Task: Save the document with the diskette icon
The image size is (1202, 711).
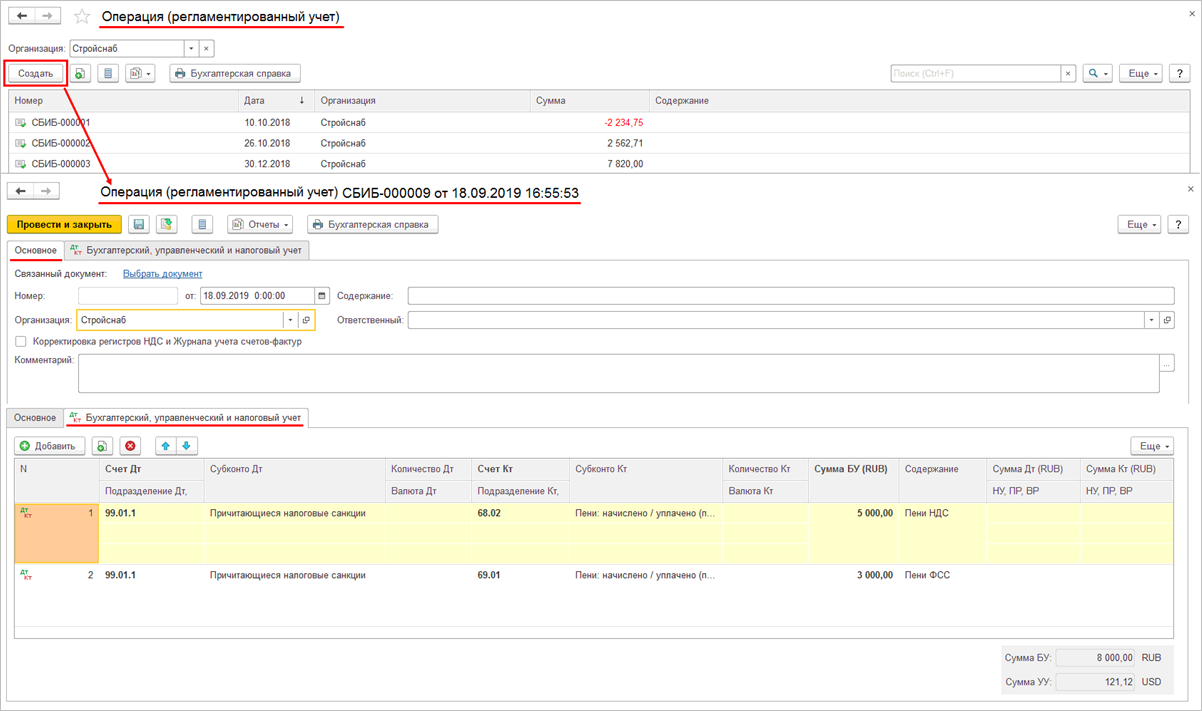Action: click(x=138, y=224)
